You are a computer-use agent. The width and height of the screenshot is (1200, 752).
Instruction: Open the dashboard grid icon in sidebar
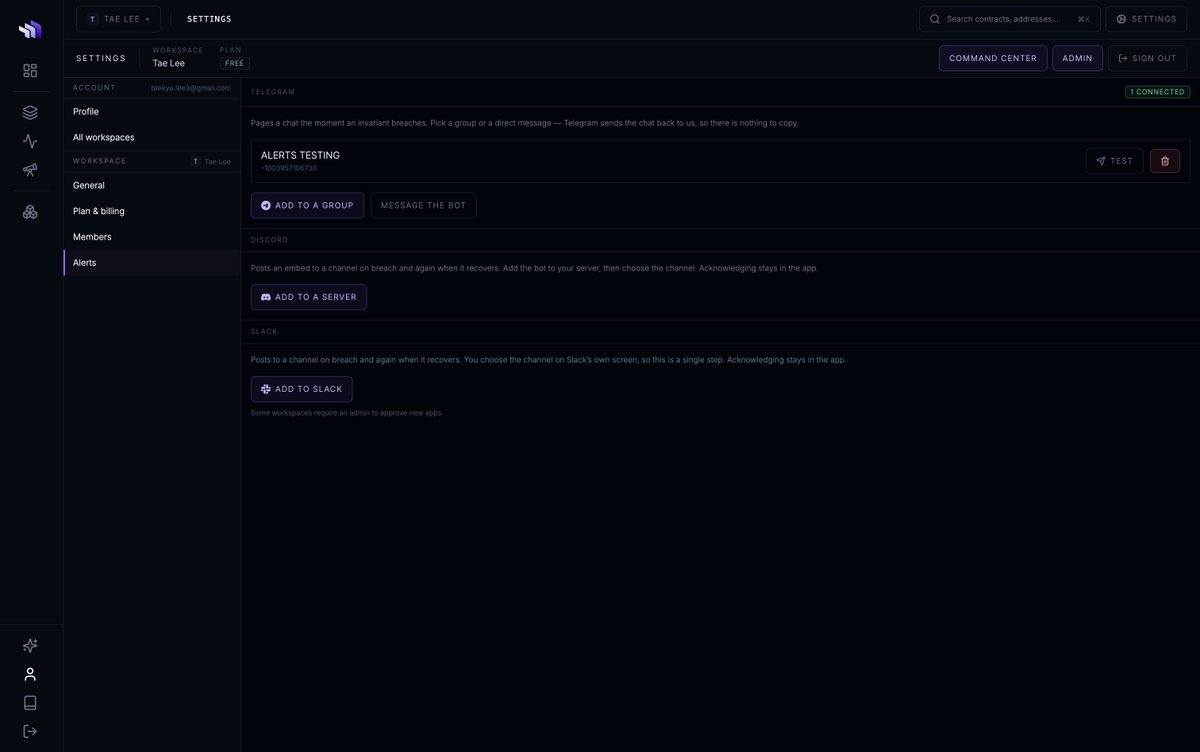pos(30,71)
